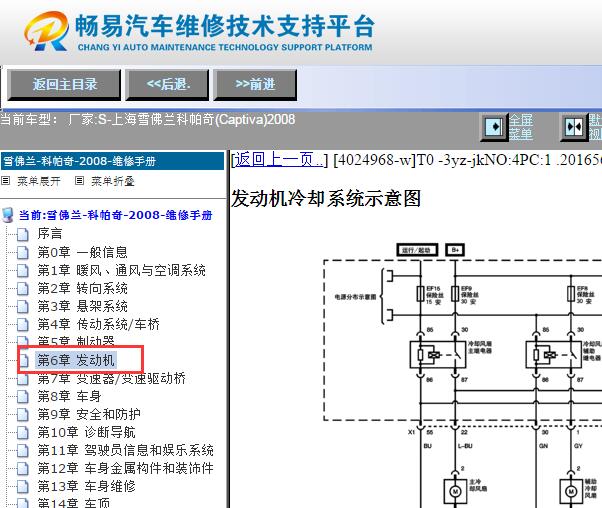Screen dimensions: 602x508
Task: Select 第6章 发动机 chapter
Action: [x=76, y=360]
